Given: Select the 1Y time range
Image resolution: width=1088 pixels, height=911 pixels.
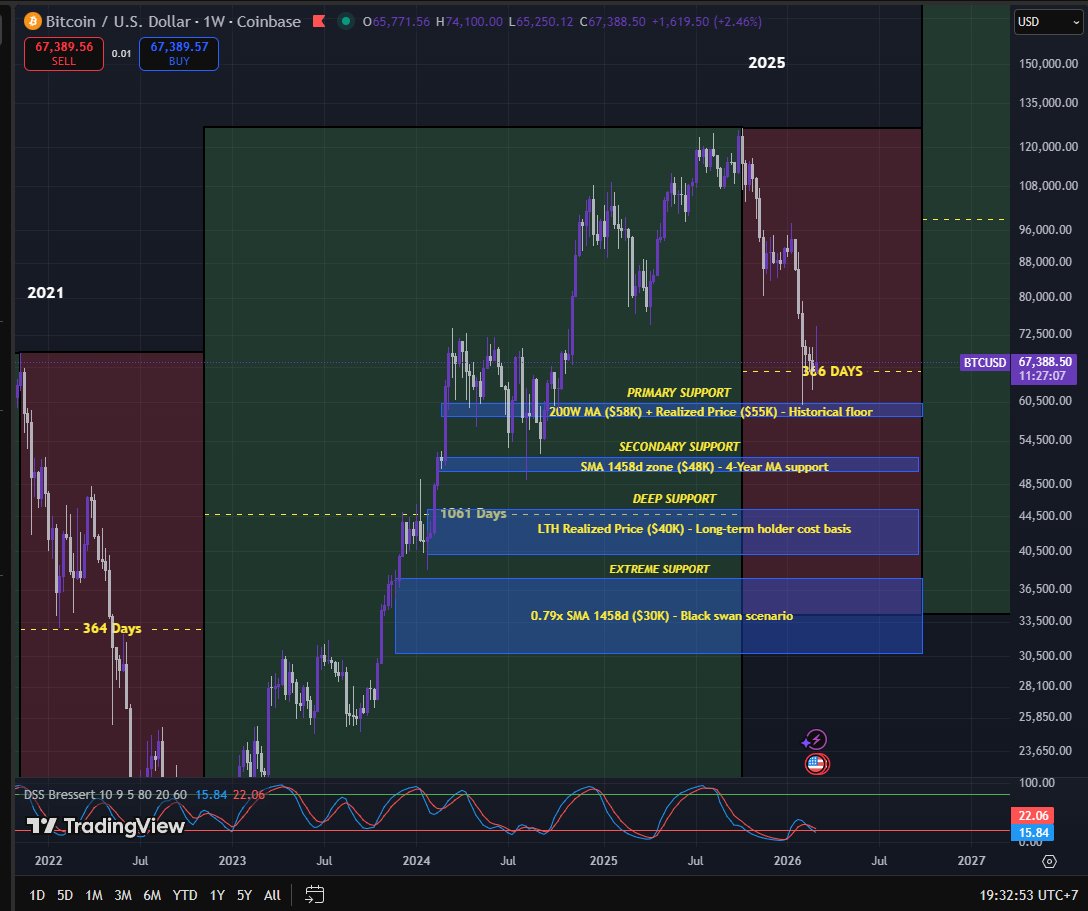Looking at the screenshot, I should click(x=217, y=895).
